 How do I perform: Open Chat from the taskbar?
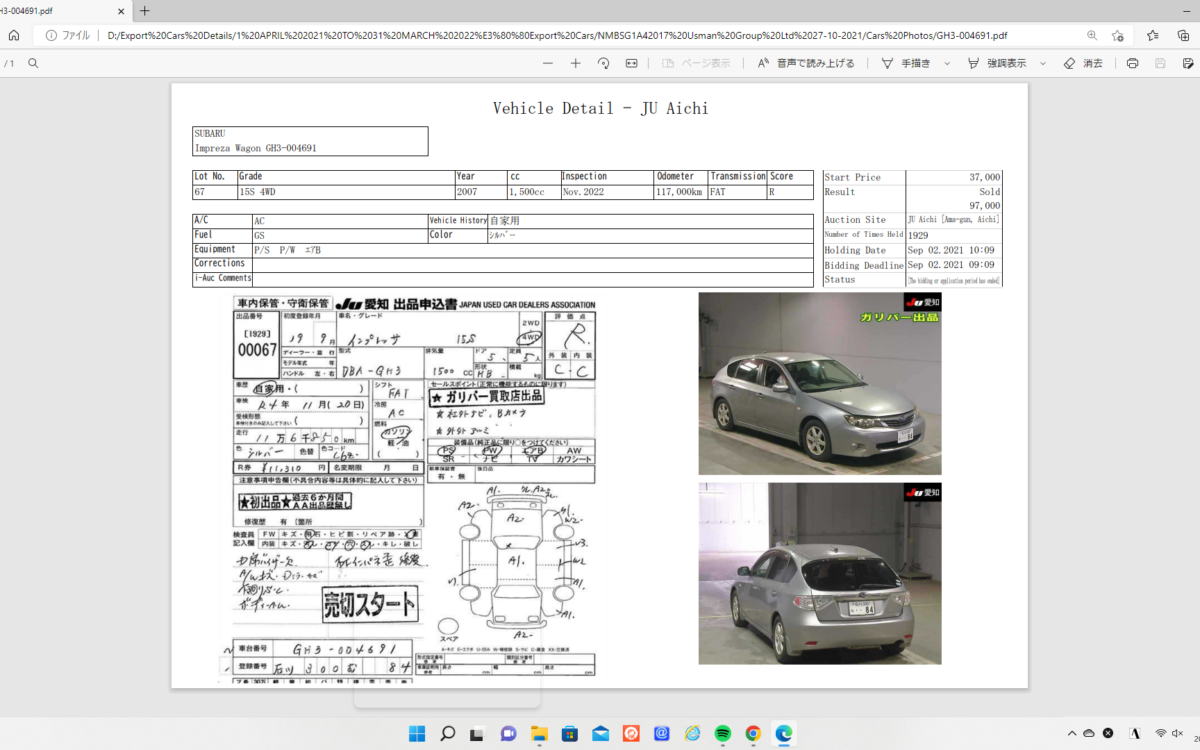click(509, 733)
